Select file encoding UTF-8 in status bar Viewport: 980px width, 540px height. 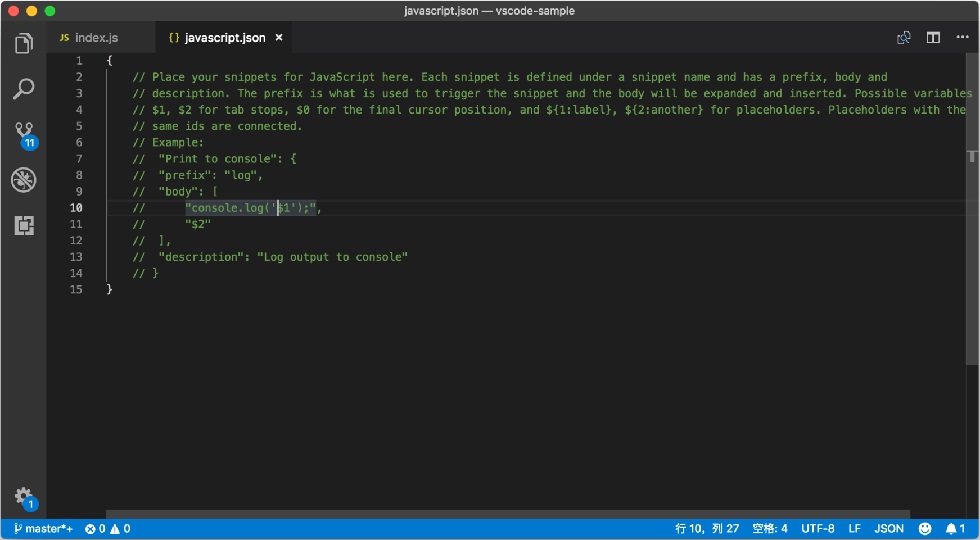click(x=818, y=529)
